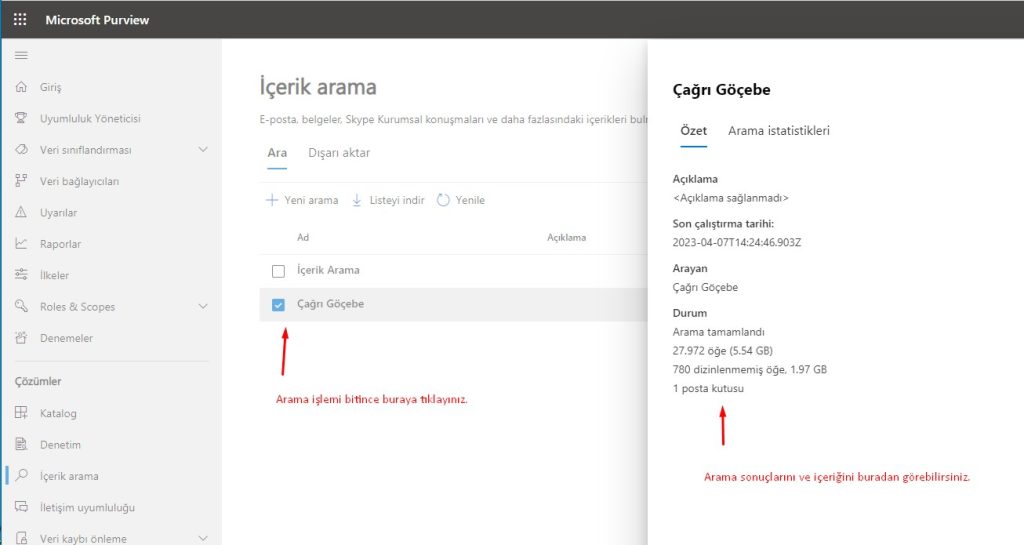The image size is (1024, 545).
Task: Click the İlkeler sliders icon
Action: (x=21, y=275)
